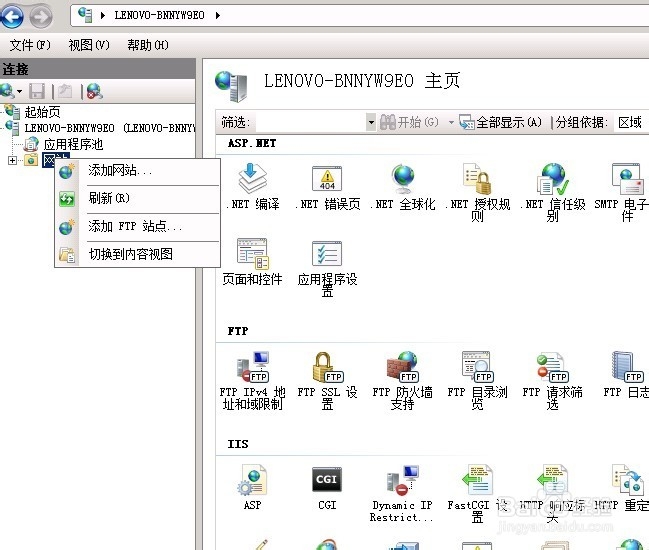Click the 全部显示(A) button
The image size is (649, 550).
(500, 122)
